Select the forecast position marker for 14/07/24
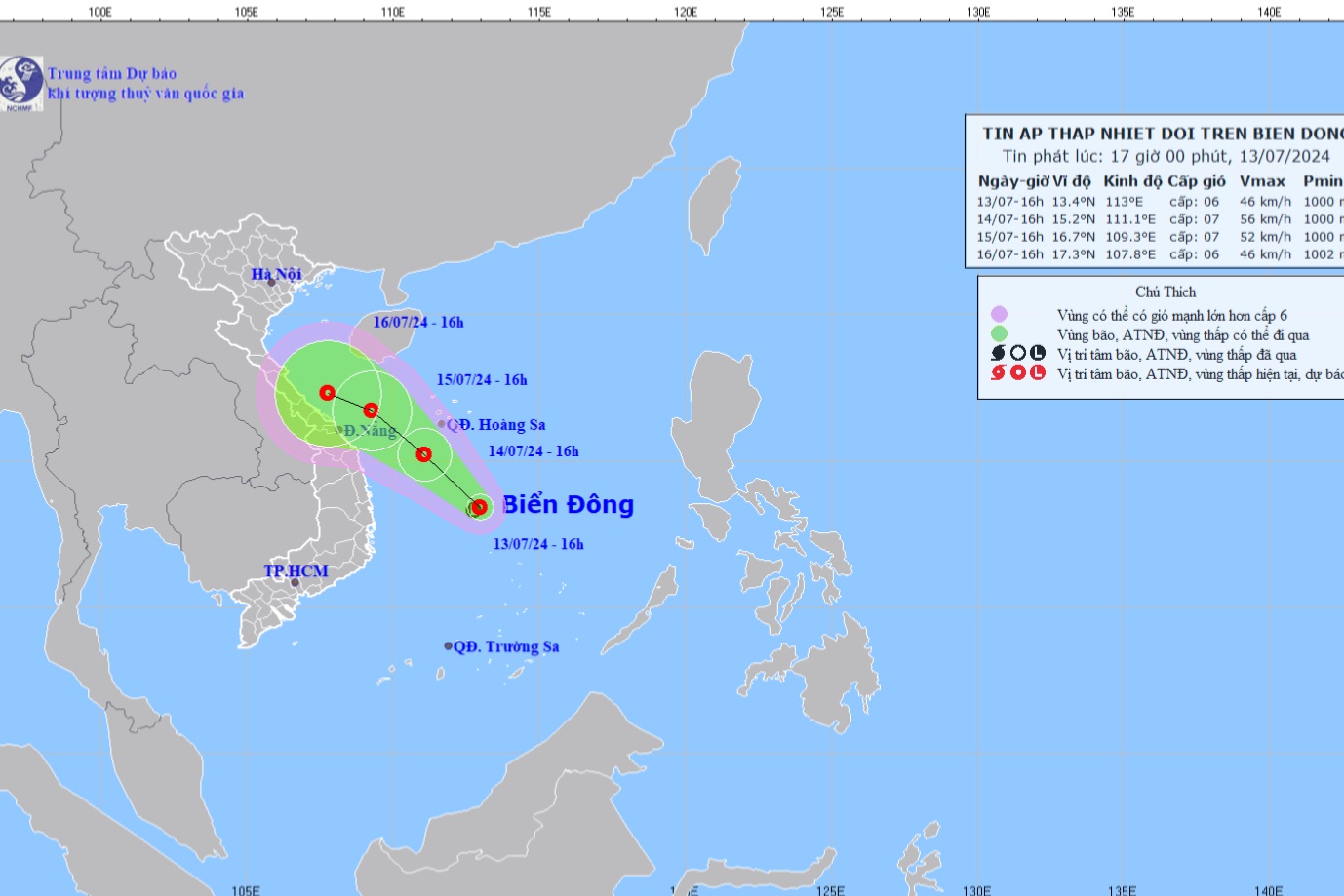The width and height of the screenshot is (1344, 896). pos(423,453)
